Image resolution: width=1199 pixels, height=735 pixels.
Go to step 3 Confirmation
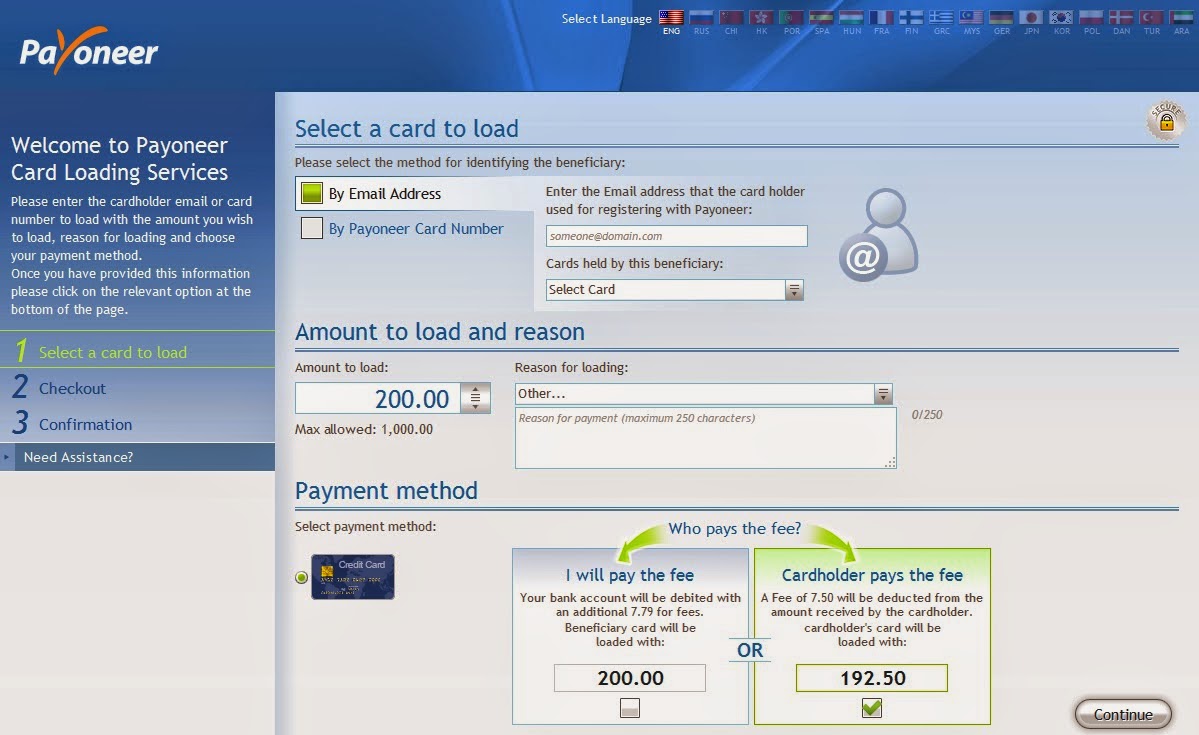pyautogui.click(x=138, y=424)
